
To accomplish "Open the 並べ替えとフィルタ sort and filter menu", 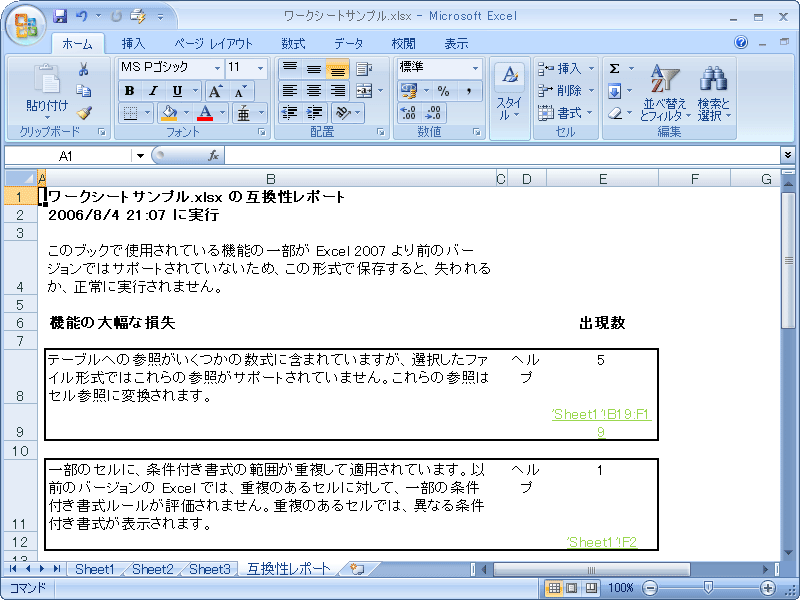I will pos(665,94).
